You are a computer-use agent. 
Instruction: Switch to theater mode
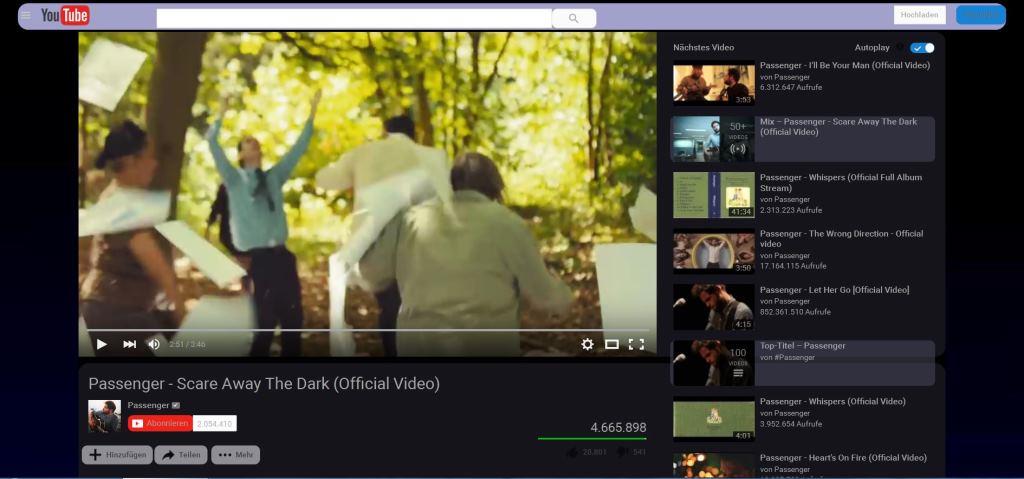(x=612, y=344)
